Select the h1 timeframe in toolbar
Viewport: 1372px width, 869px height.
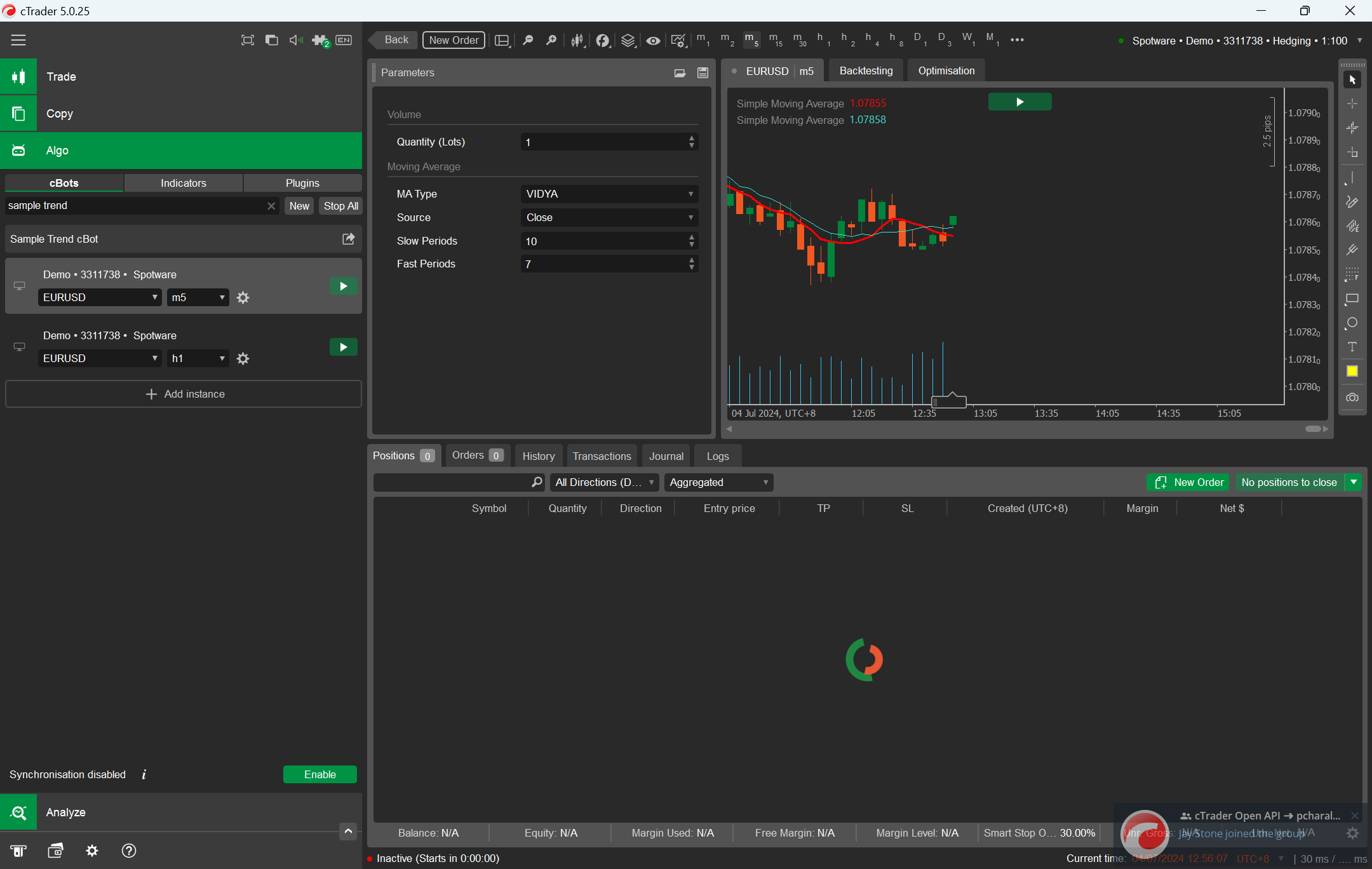pos(824,39)
